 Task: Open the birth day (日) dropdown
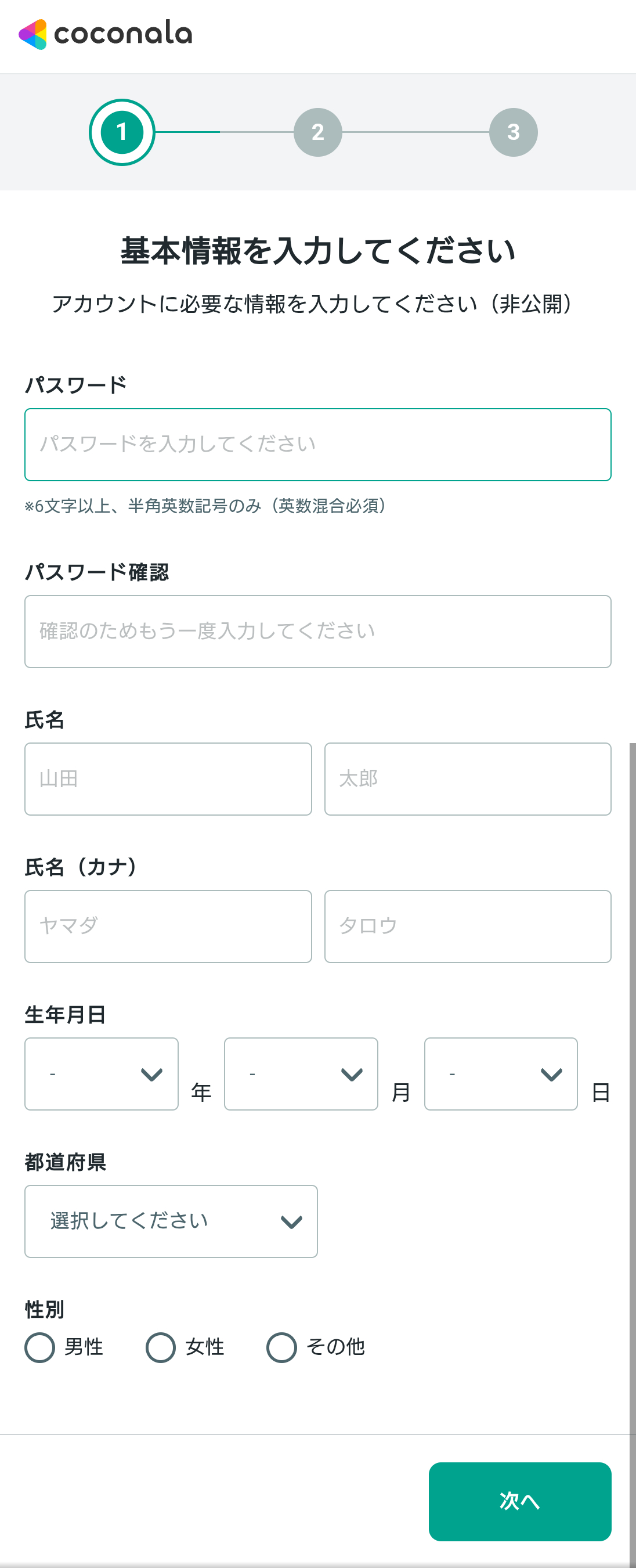[501, 1074]
